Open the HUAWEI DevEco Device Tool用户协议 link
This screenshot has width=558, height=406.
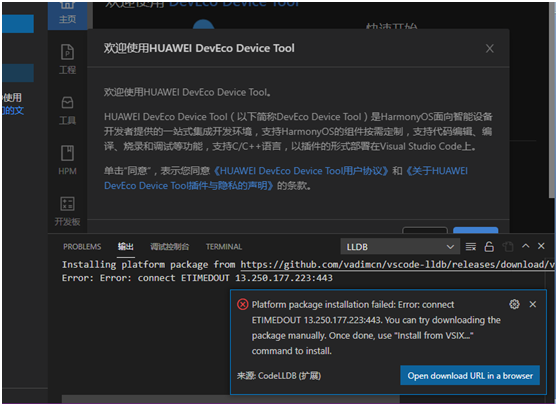pos(301,171)
